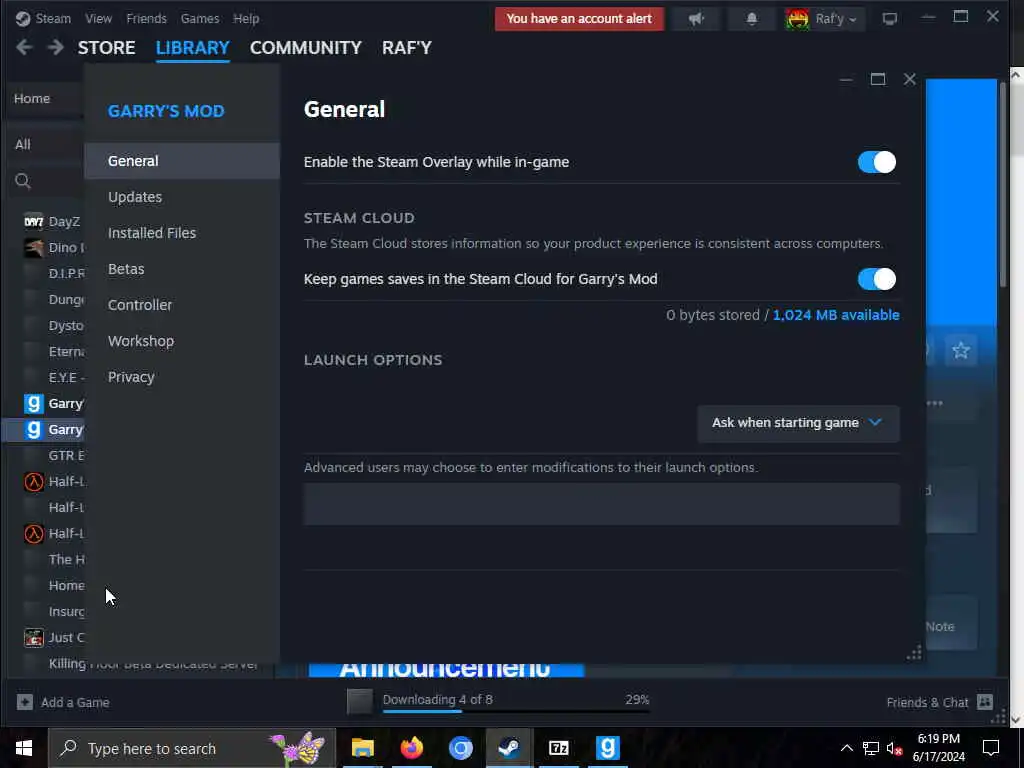
Task: Show hidden system tray icons chevron
Action: [846, 748]
